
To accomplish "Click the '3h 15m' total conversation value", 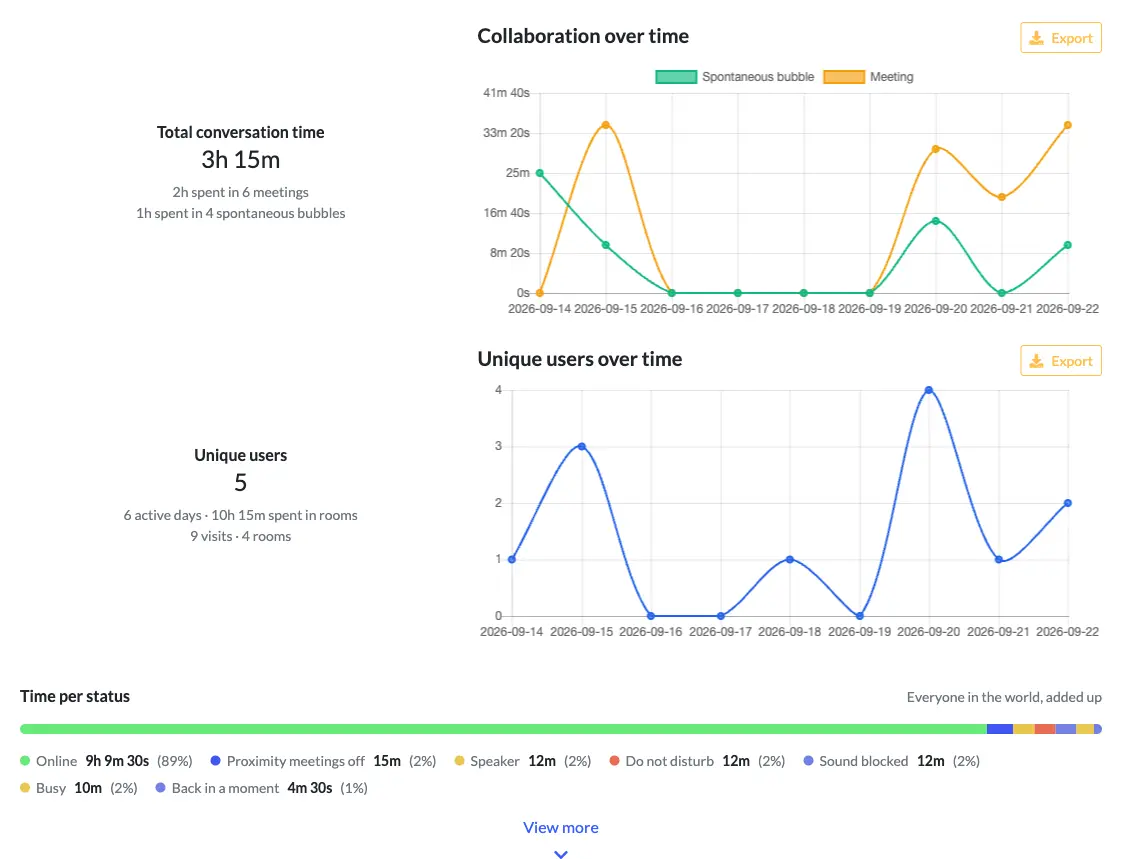I will tap(240, 160).
